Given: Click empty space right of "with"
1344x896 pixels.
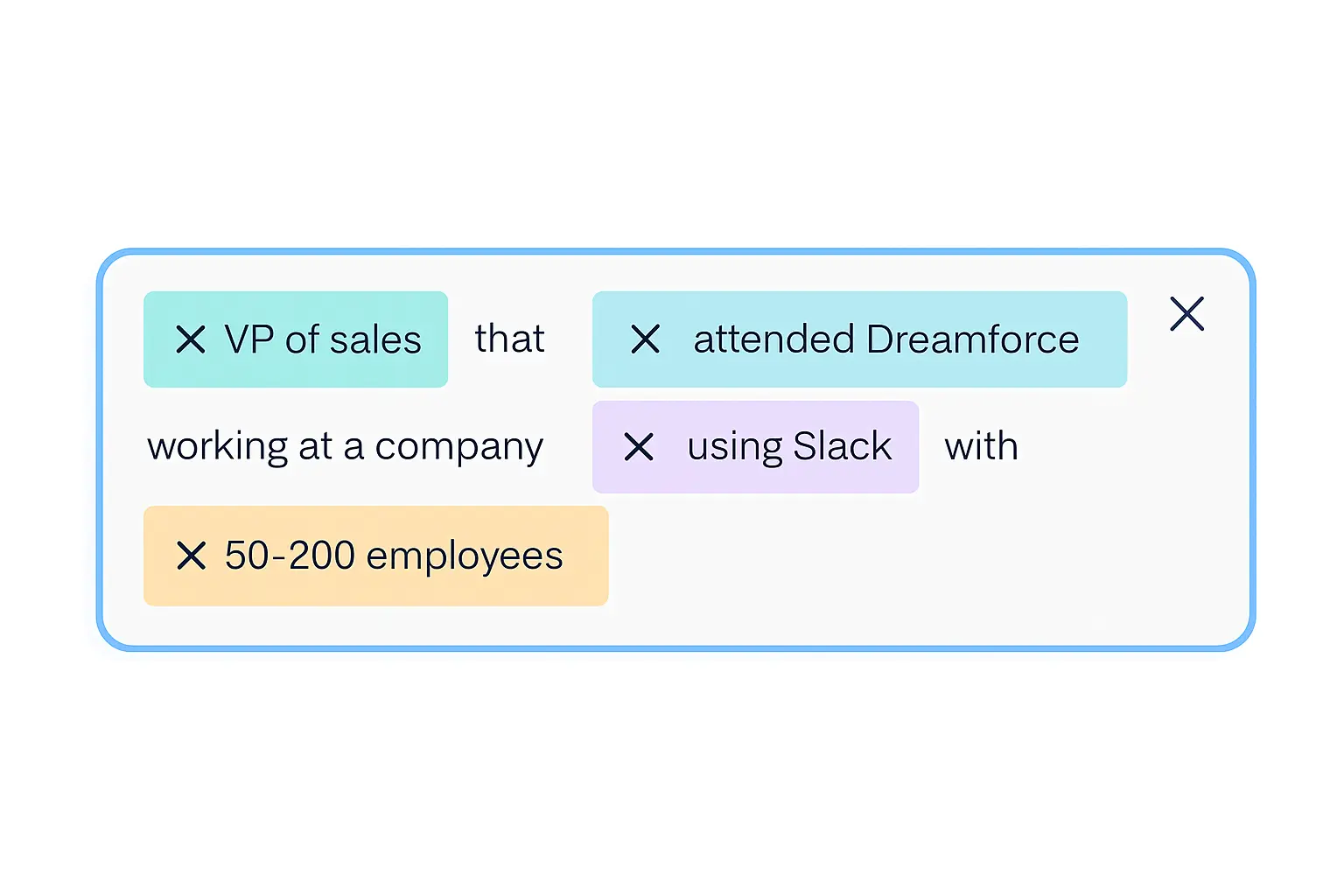Looking at the screenshot, I should [1129, 447].
